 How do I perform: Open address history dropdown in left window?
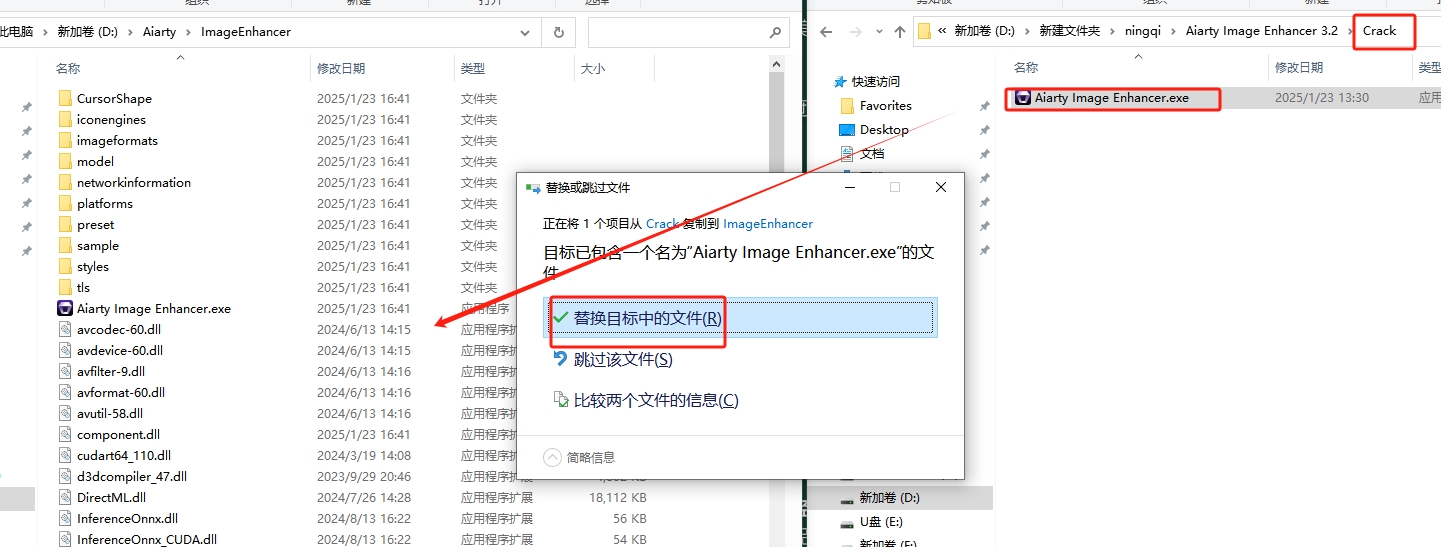click(x=525, y=32)
